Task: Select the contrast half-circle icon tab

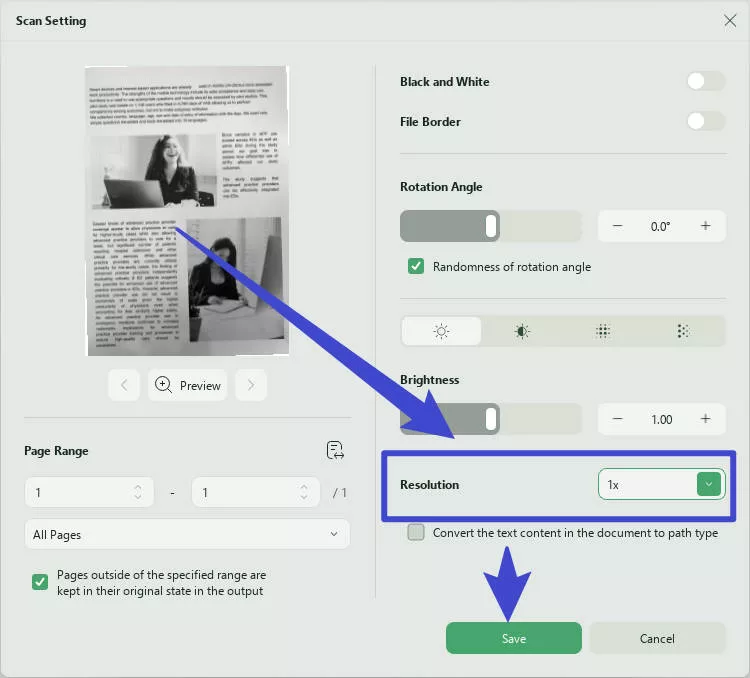Action: [522, 331]
